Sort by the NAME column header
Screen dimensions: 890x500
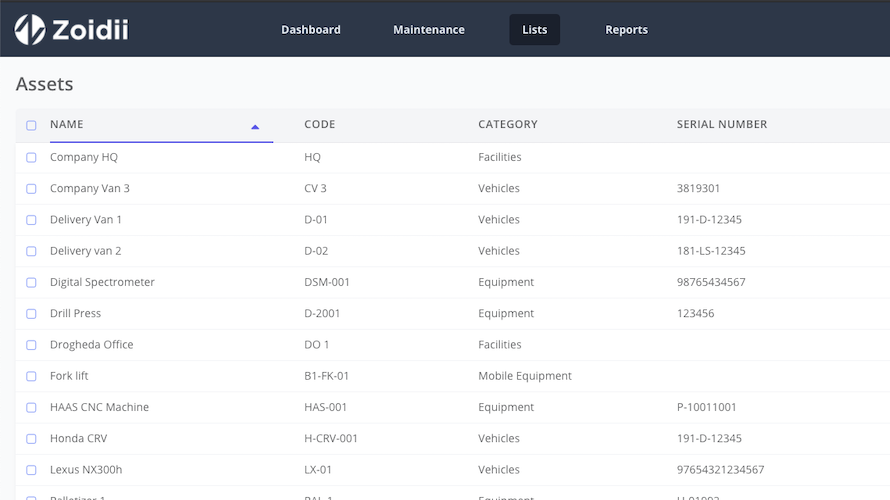tap(66, 124)
